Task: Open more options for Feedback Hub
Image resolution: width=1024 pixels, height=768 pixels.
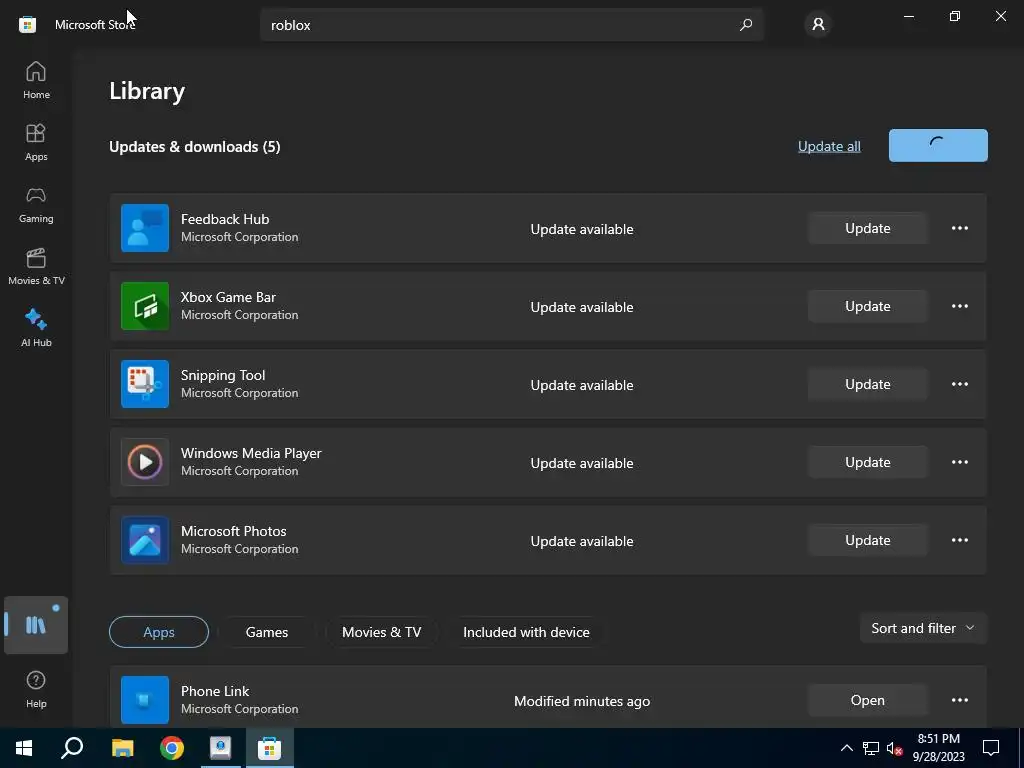Action: [959, 228]
